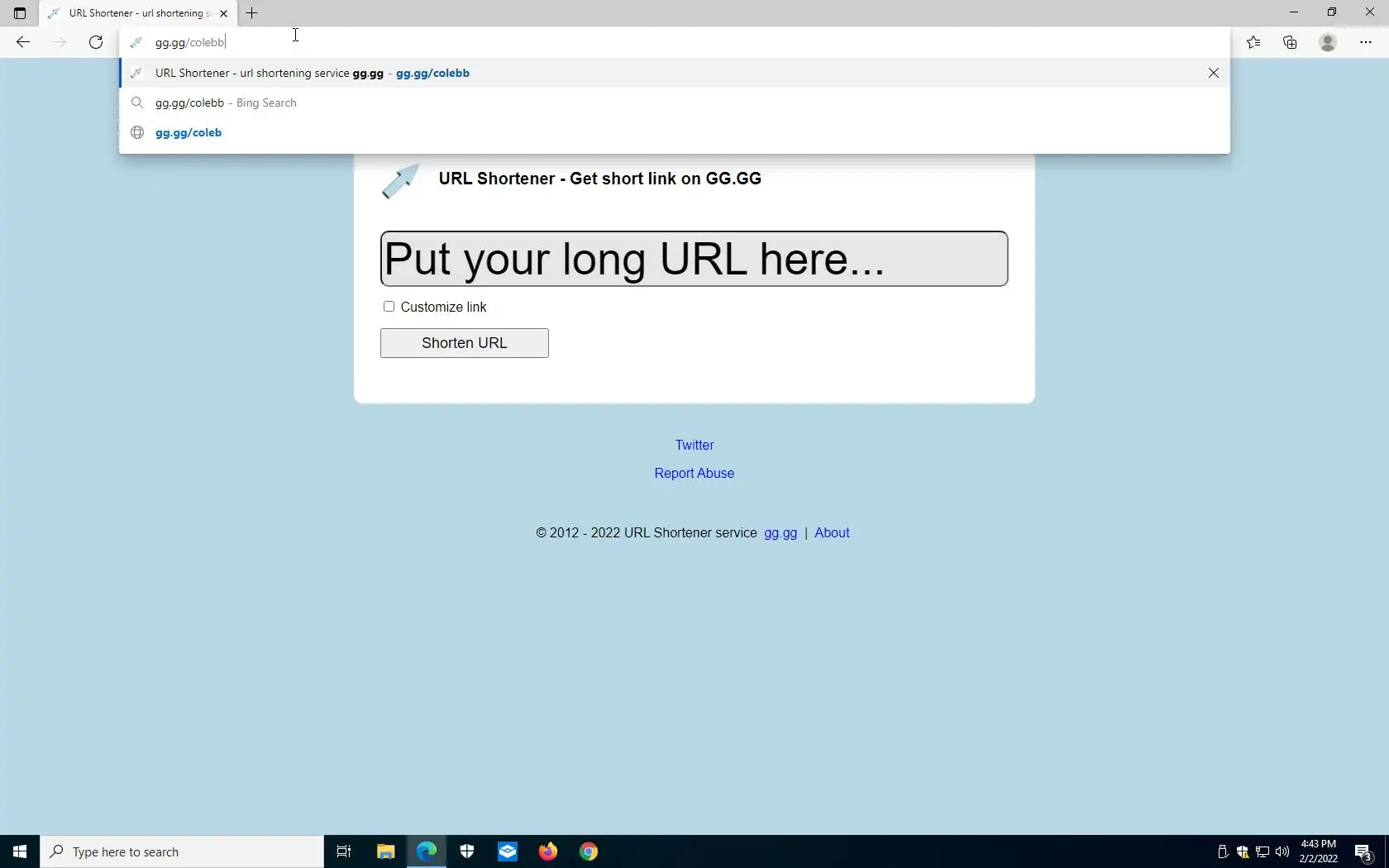The image size is (1389, 868).
Task: Launch File Explorer from the taskbar
Action: 385,851
